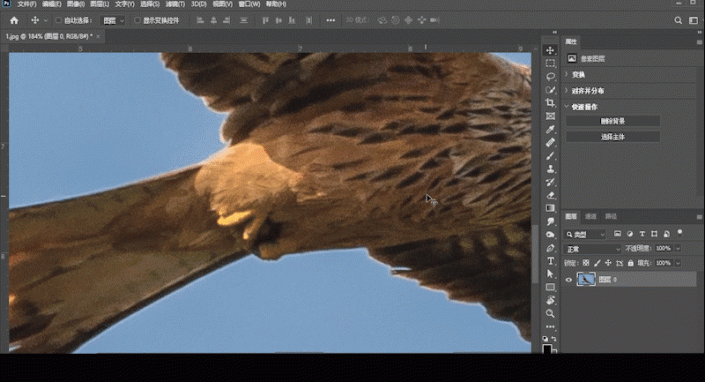The height and width of the screenshot is (382, 705).
Task: Select the Smudge tool
Action: (550, 222)
